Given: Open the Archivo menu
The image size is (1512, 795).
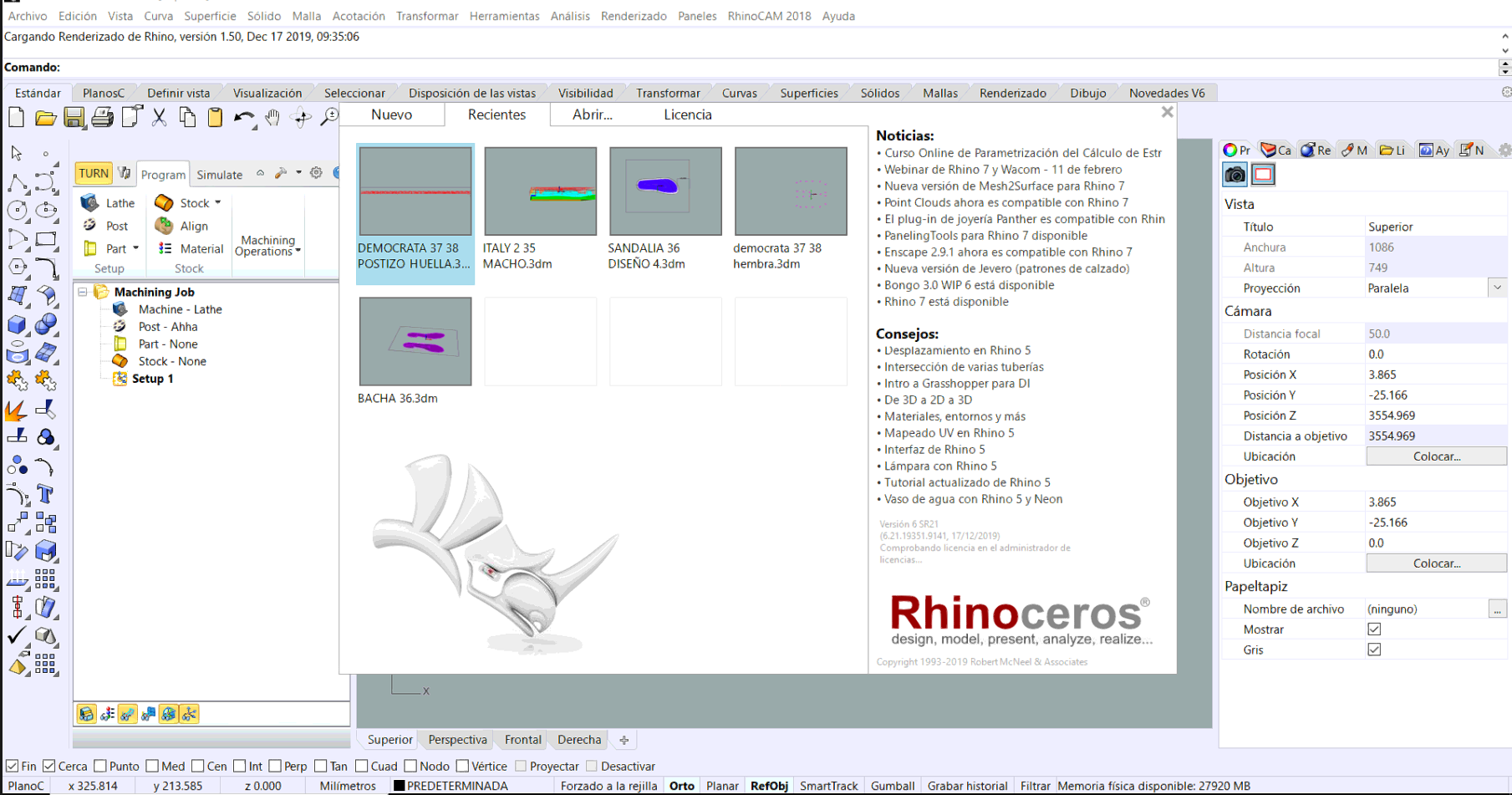Looking at the screenshot, I should pos(28,16).
